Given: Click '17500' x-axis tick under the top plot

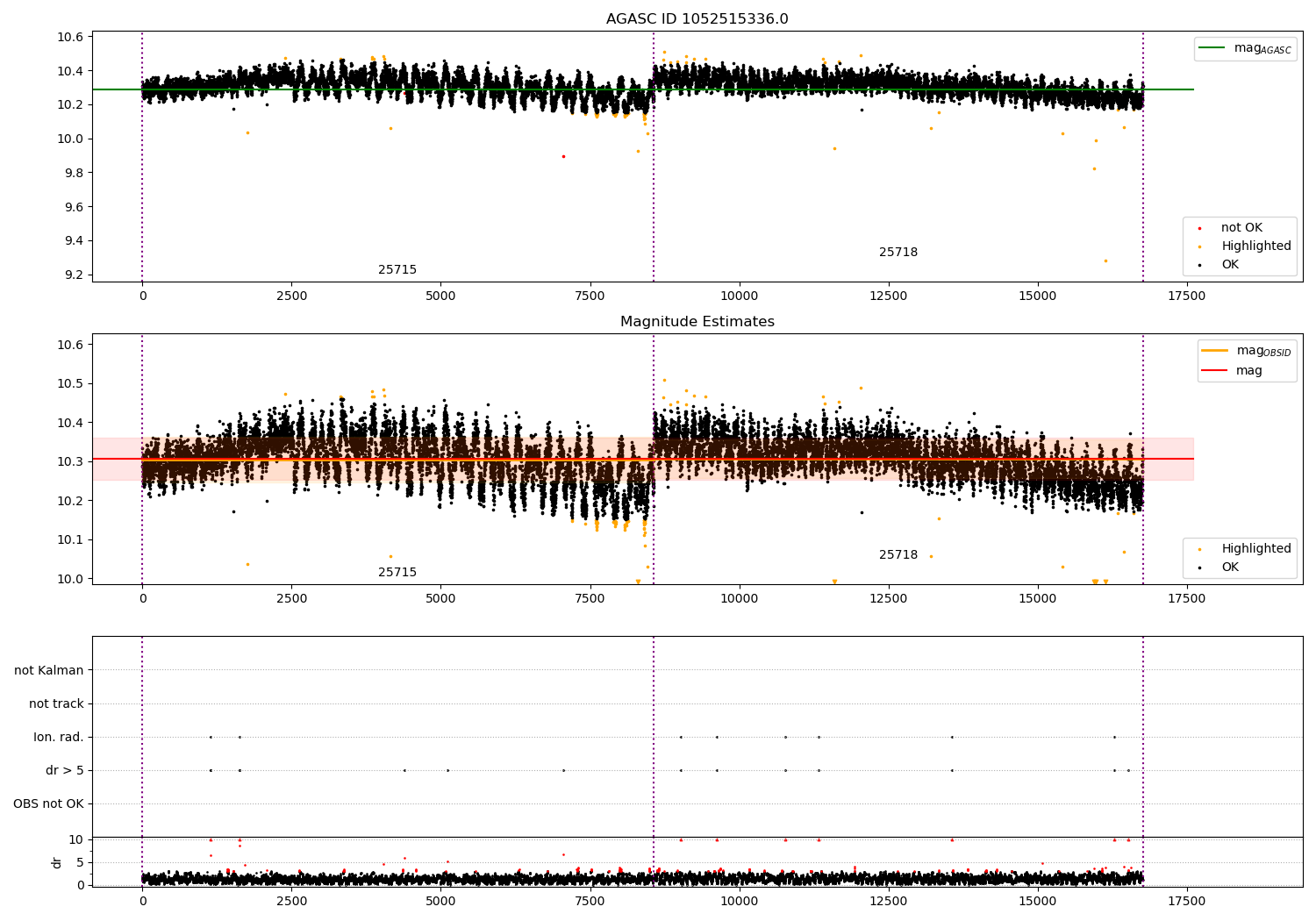Looking at the screenshot, I should [x=1187, y=296].
